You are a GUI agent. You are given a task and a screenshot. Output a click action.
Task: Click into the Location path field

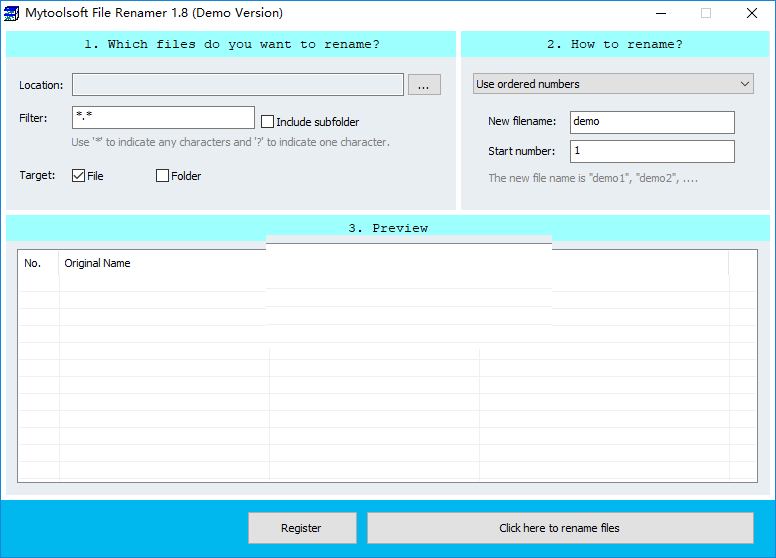(238, 85)
